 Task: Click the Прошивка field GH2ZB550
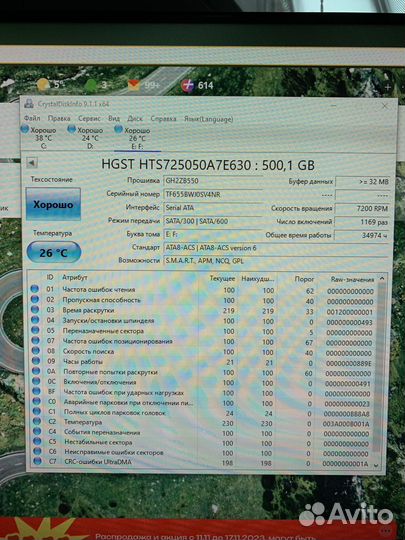pos(212,180)
